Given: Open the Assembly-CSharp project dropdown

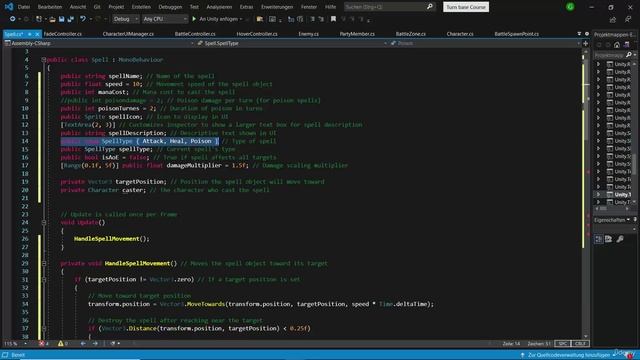Looking at the screenshot, I should click(98, 43).
